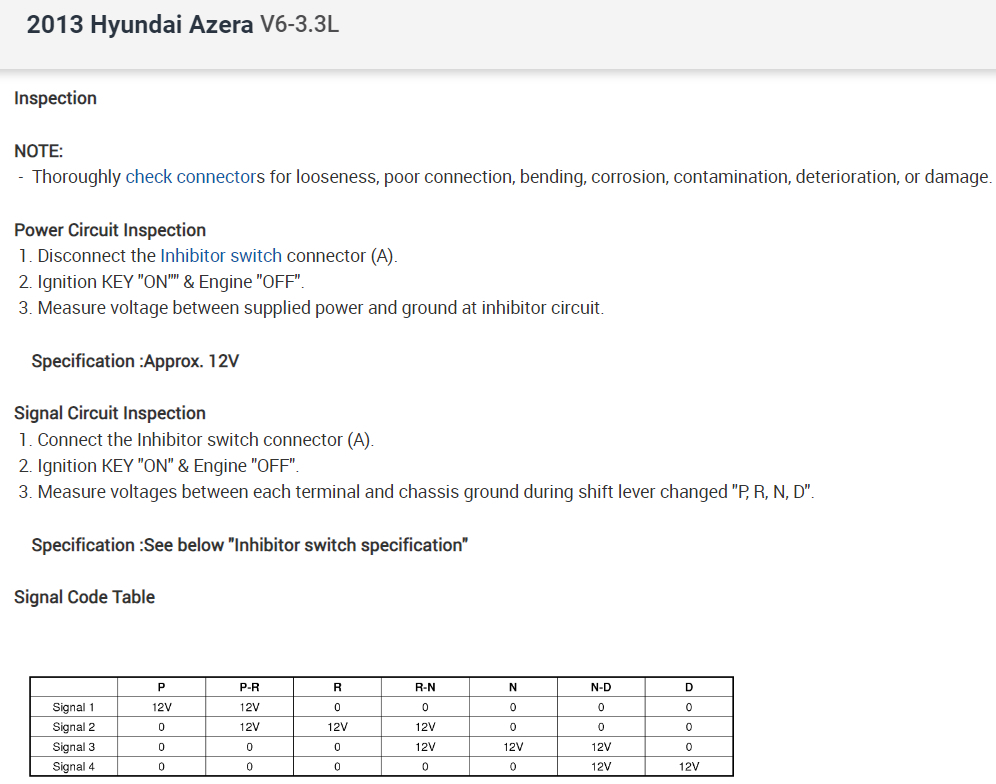Image resolution: width=996 pixels, height=784 pixels.
Task: Click Signal 1 value under P
Action: (x=161, y=707)
